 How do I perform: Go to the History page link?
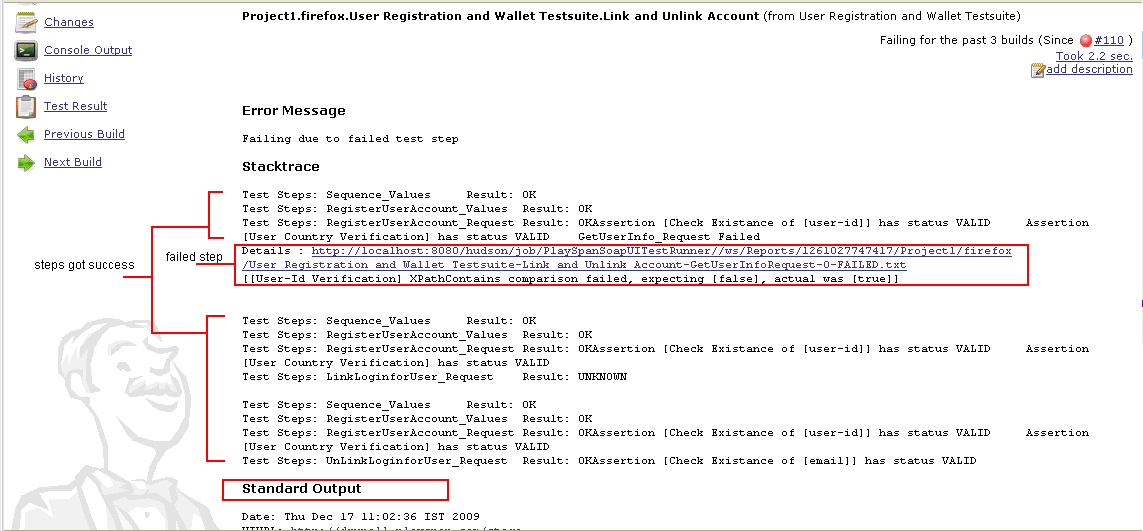[64, 78]
